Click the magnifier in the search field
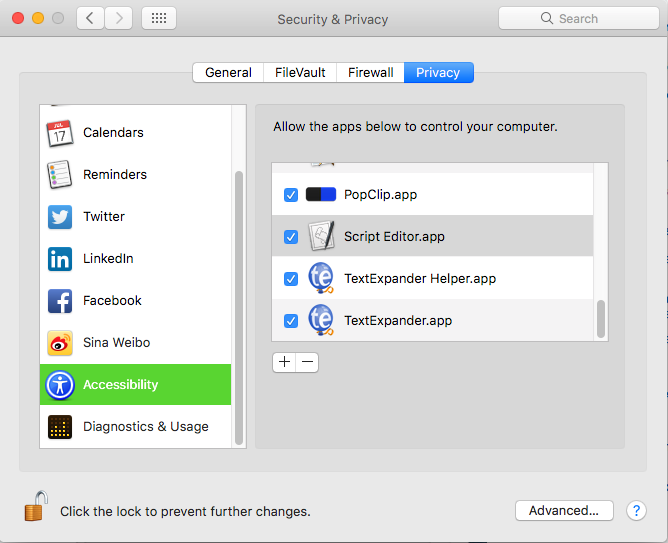This screenshot has height=543, width=668. (x=547, y=18)
